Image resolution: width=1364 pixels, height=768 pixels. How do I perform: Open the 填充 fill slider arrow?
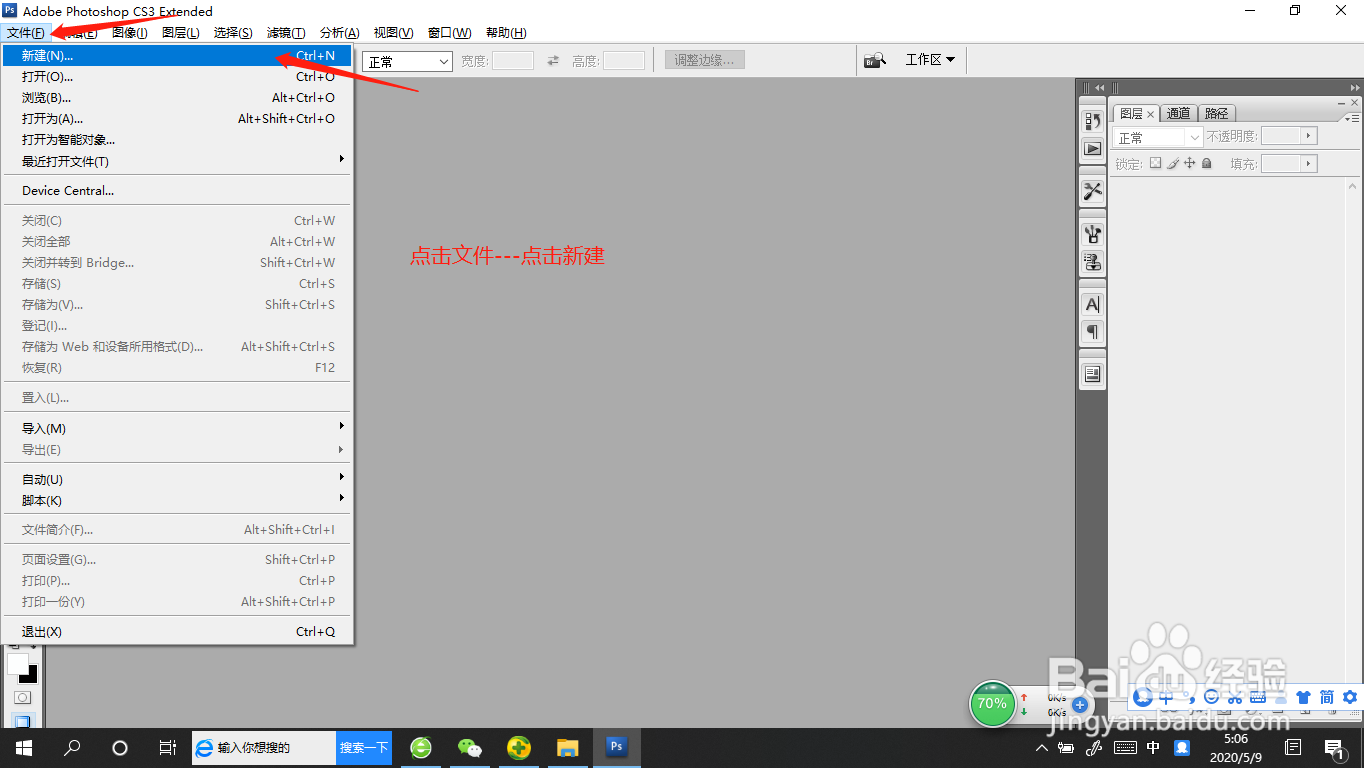pyautogui.click(x=1308, y=163)
